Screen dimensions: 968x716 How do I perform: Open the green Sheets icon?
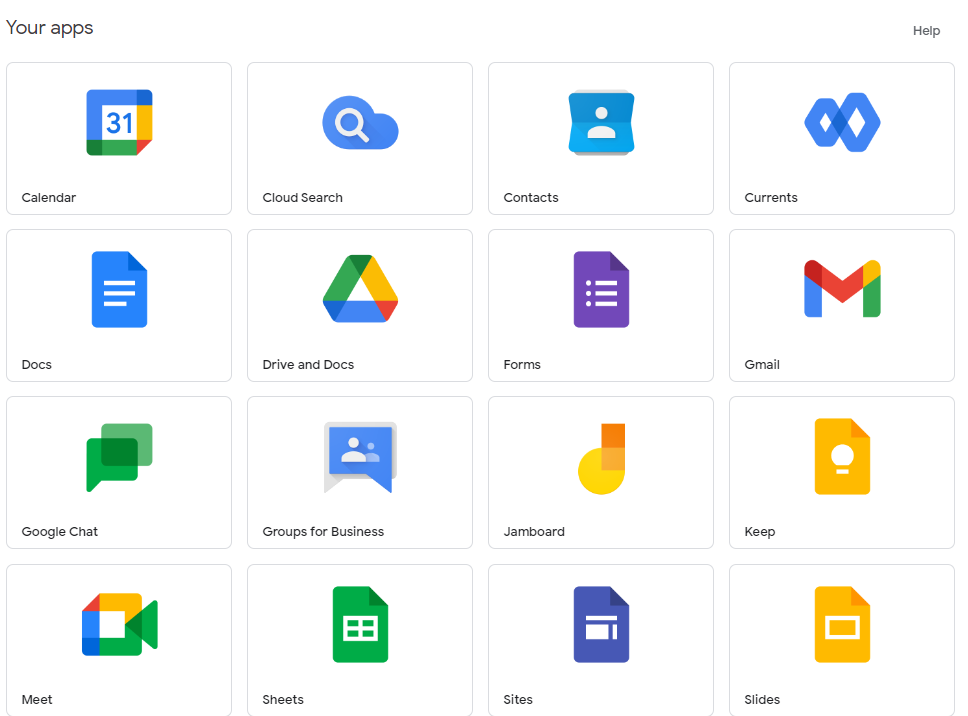(x=361, y=624)
